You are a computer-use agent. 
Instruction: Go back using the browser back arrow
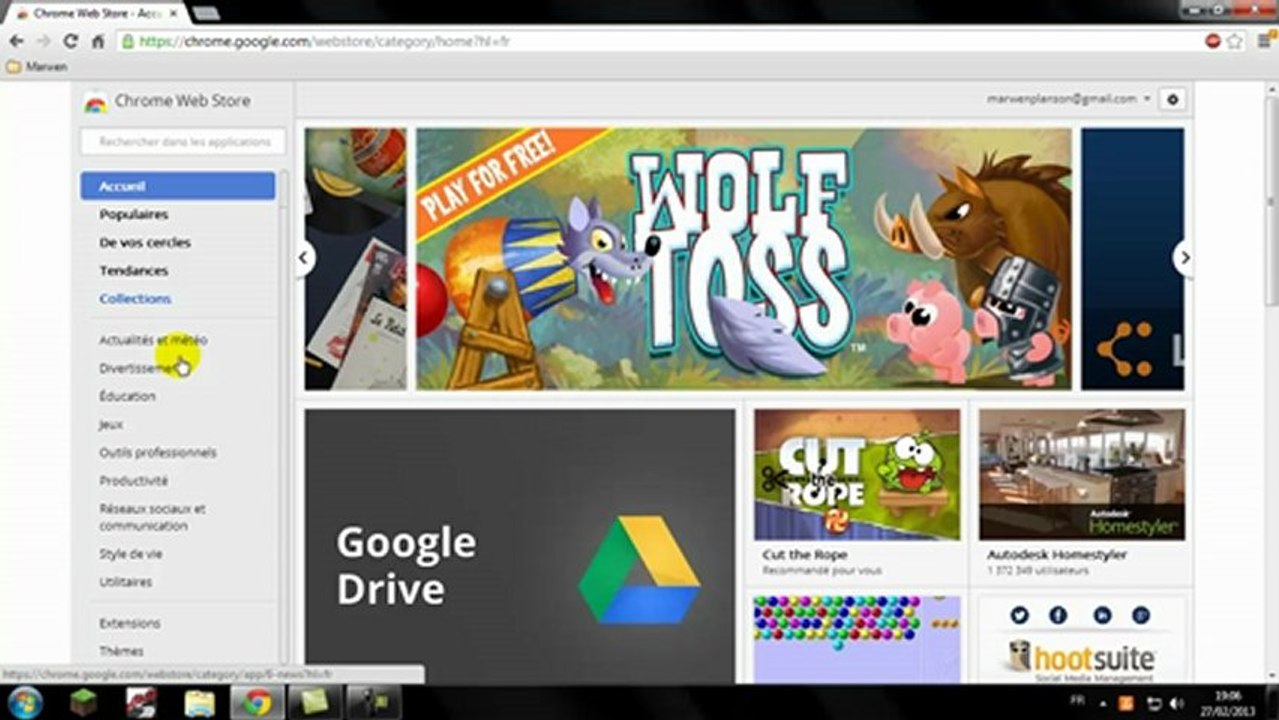tap(17, 41)
